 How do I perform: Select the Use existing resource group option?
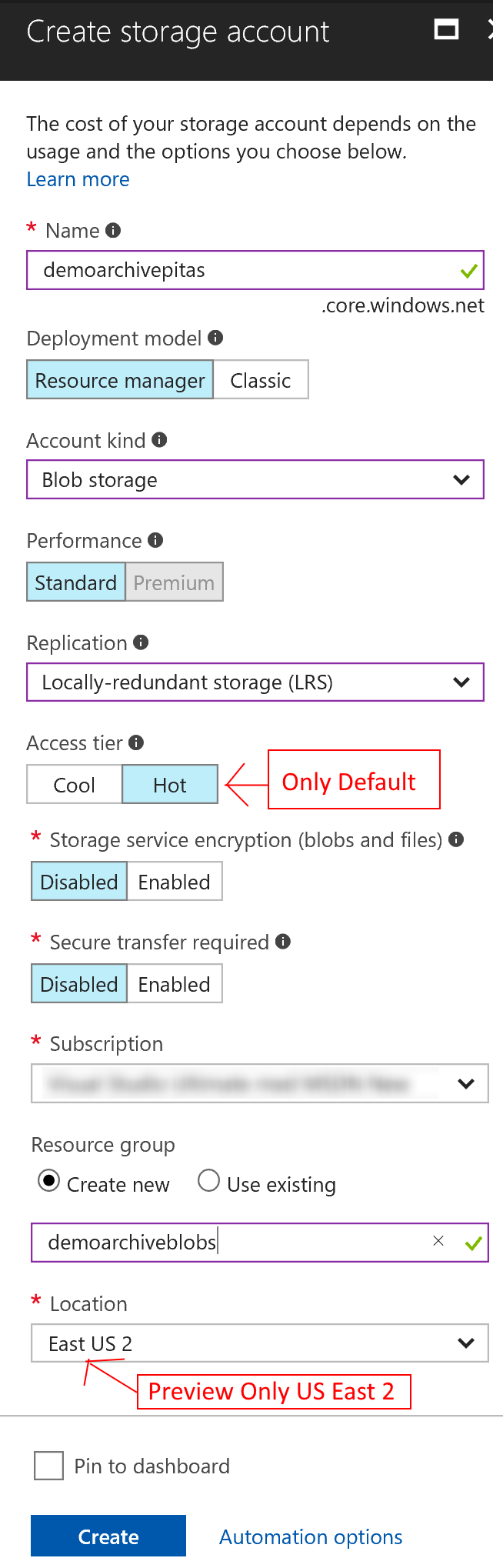[208, 1181]
